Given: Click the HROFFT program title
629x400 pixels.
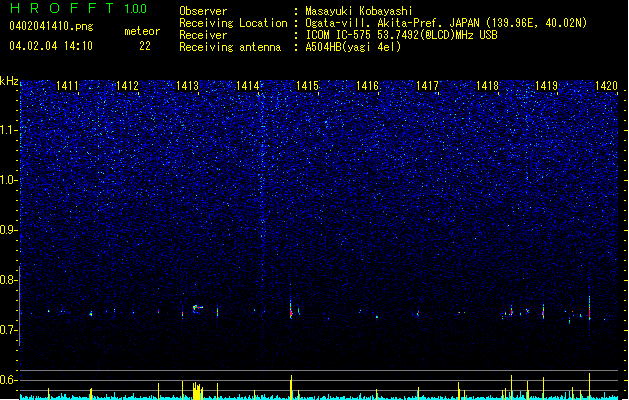Looking at the screenshot, I should (x=62, y=8).
